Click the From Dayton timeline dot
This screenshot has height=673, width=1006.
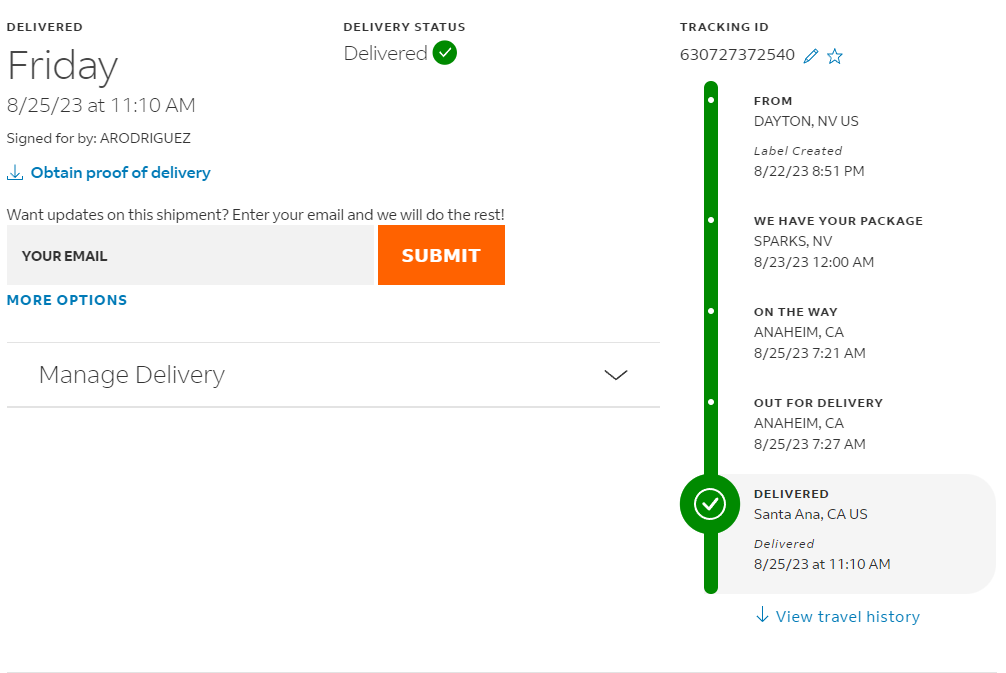tap(711, 100)
